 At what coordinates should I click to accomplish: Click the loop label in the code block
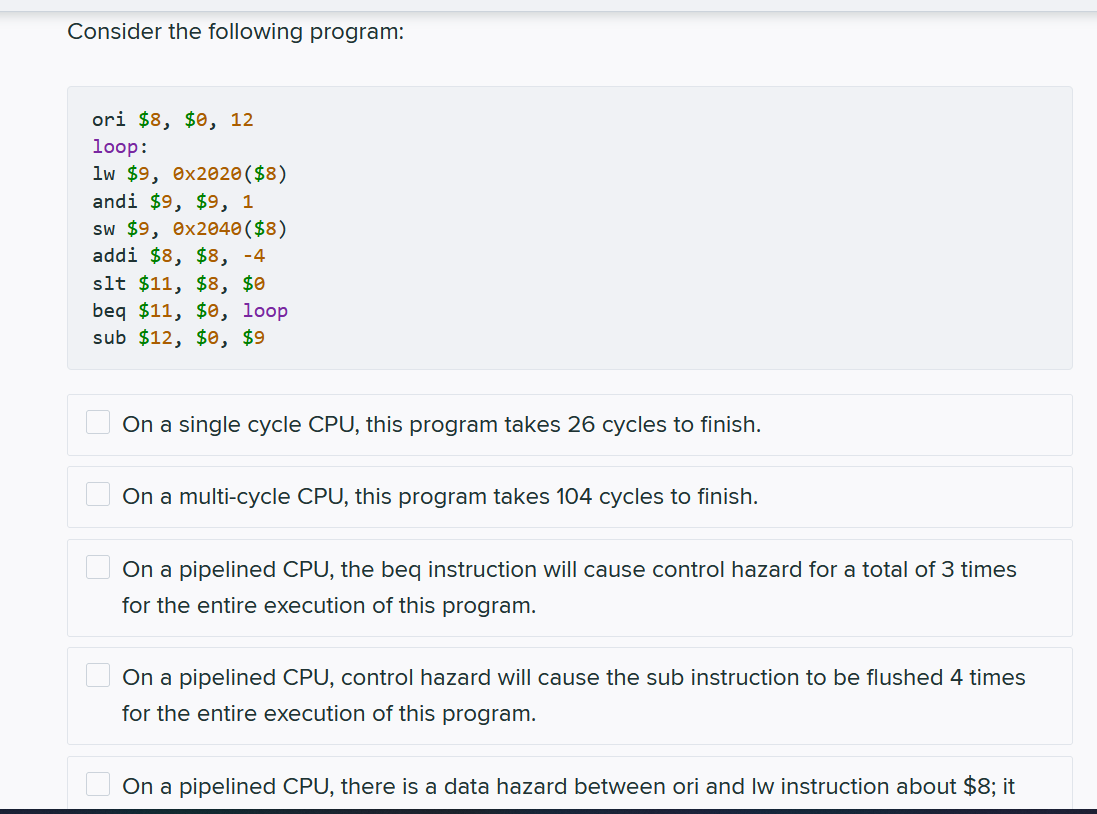click(118, 146)
